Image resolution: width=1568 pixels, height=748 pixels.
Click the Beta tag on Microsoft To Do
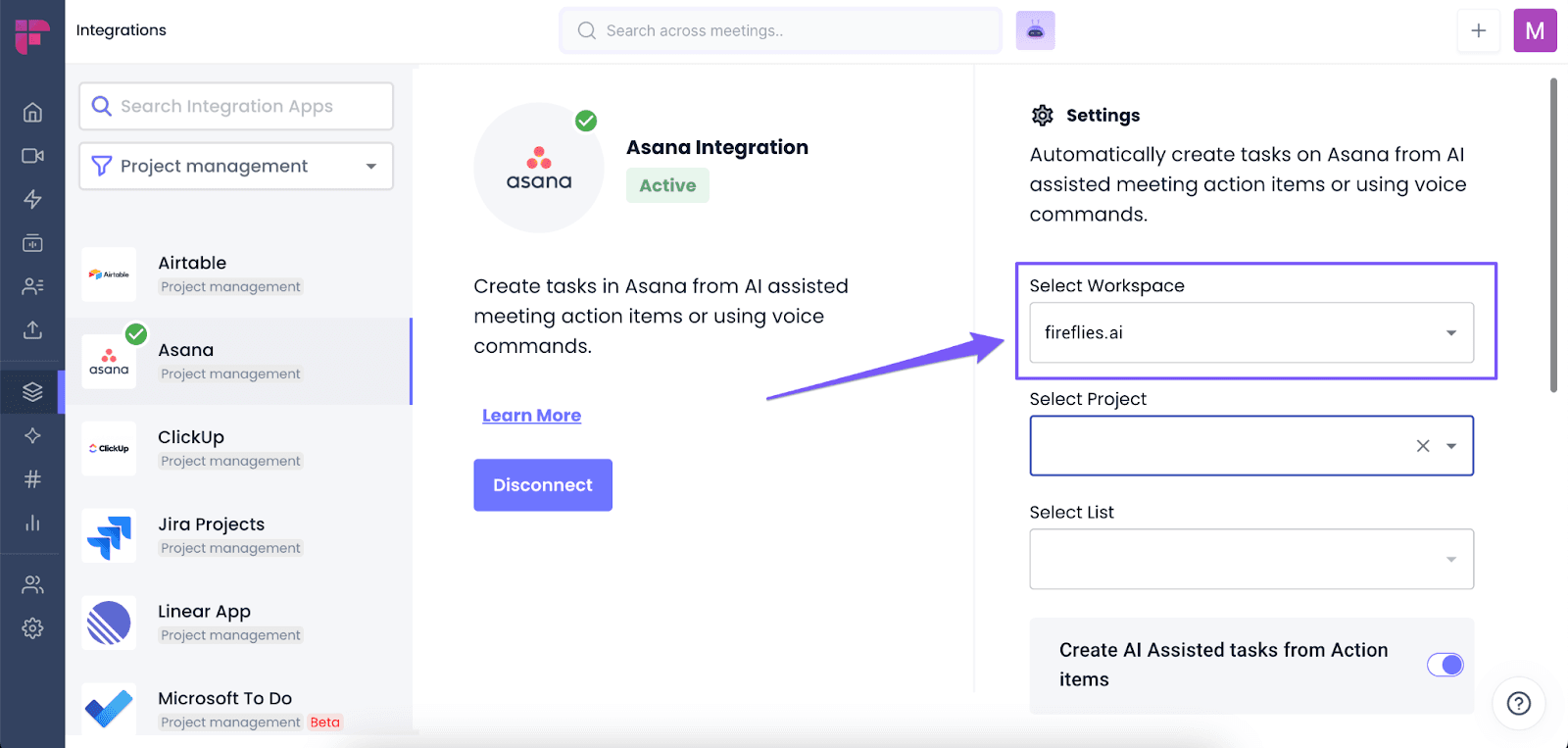click(325, 723)
